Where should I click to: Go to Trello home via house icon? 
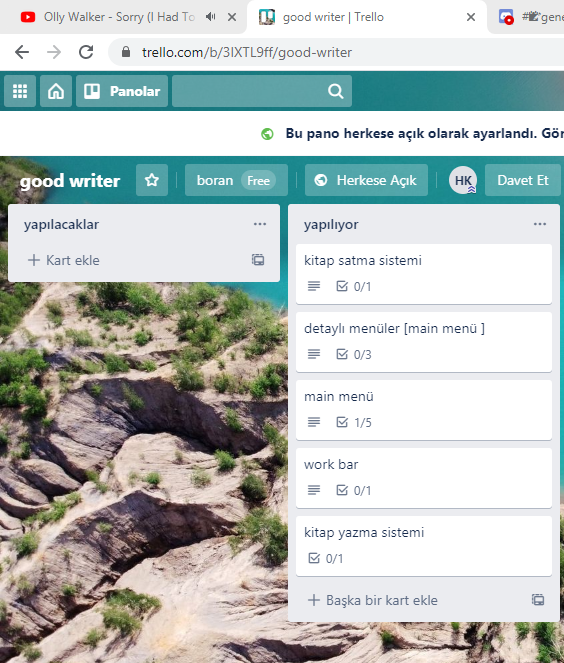tap(56, 91)
